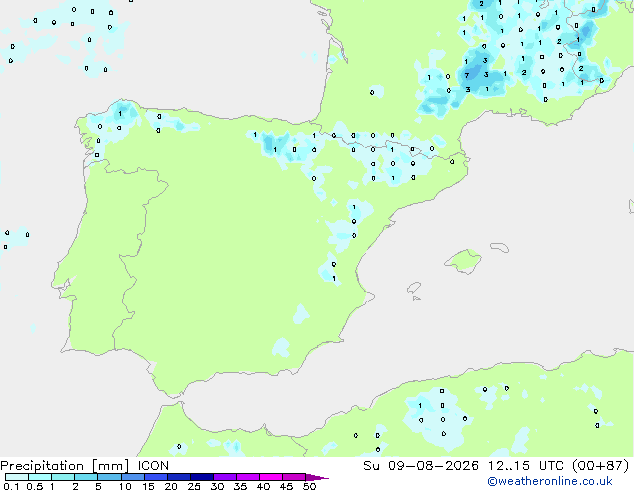This screenshot has height=490, width=634.
Task: Pick the 5–10 mm legend color swatch
Action: click(109, 477)
